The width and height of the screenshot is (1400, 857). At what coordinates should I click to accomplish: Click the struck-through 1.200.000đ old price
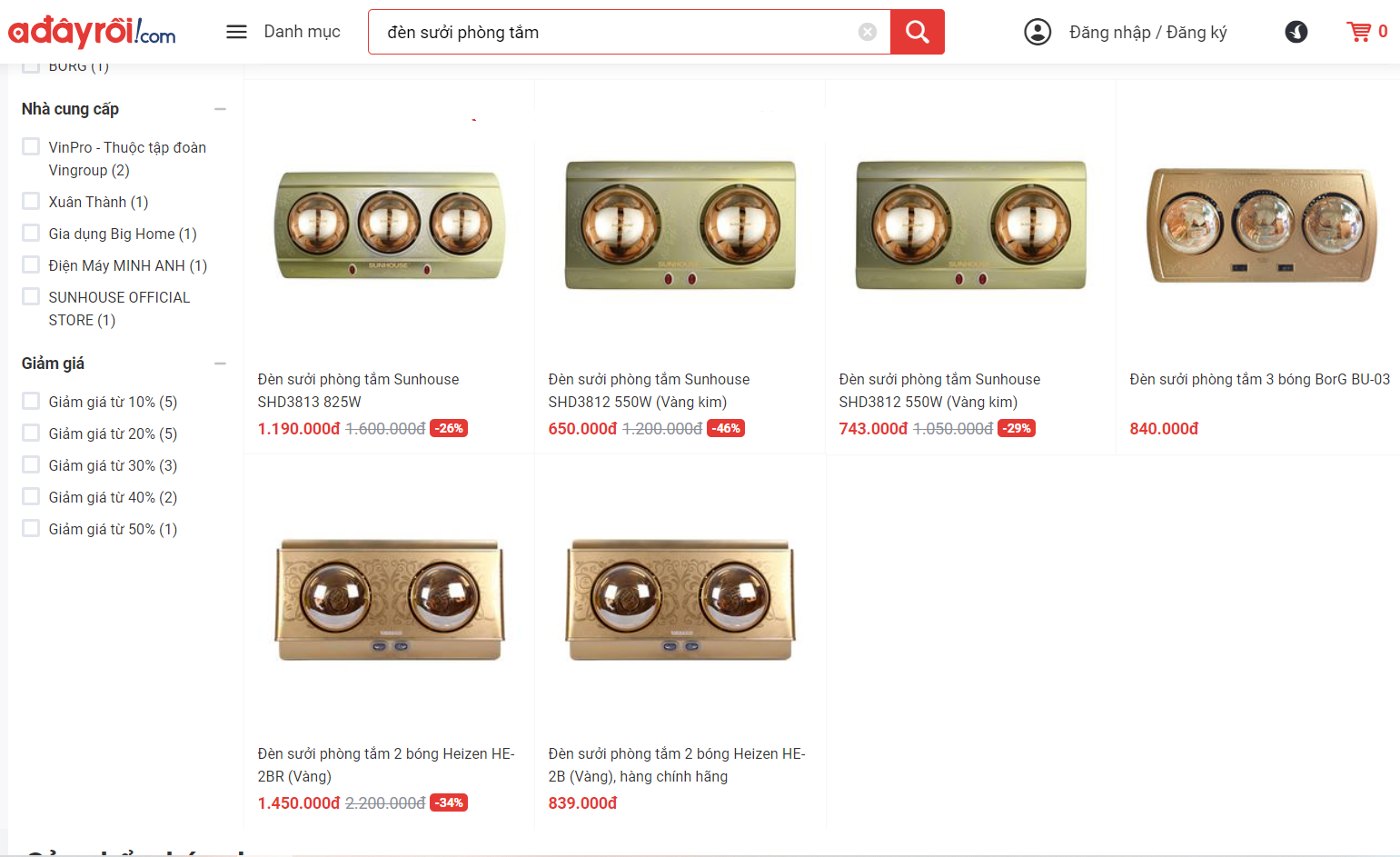coord(662,428)
